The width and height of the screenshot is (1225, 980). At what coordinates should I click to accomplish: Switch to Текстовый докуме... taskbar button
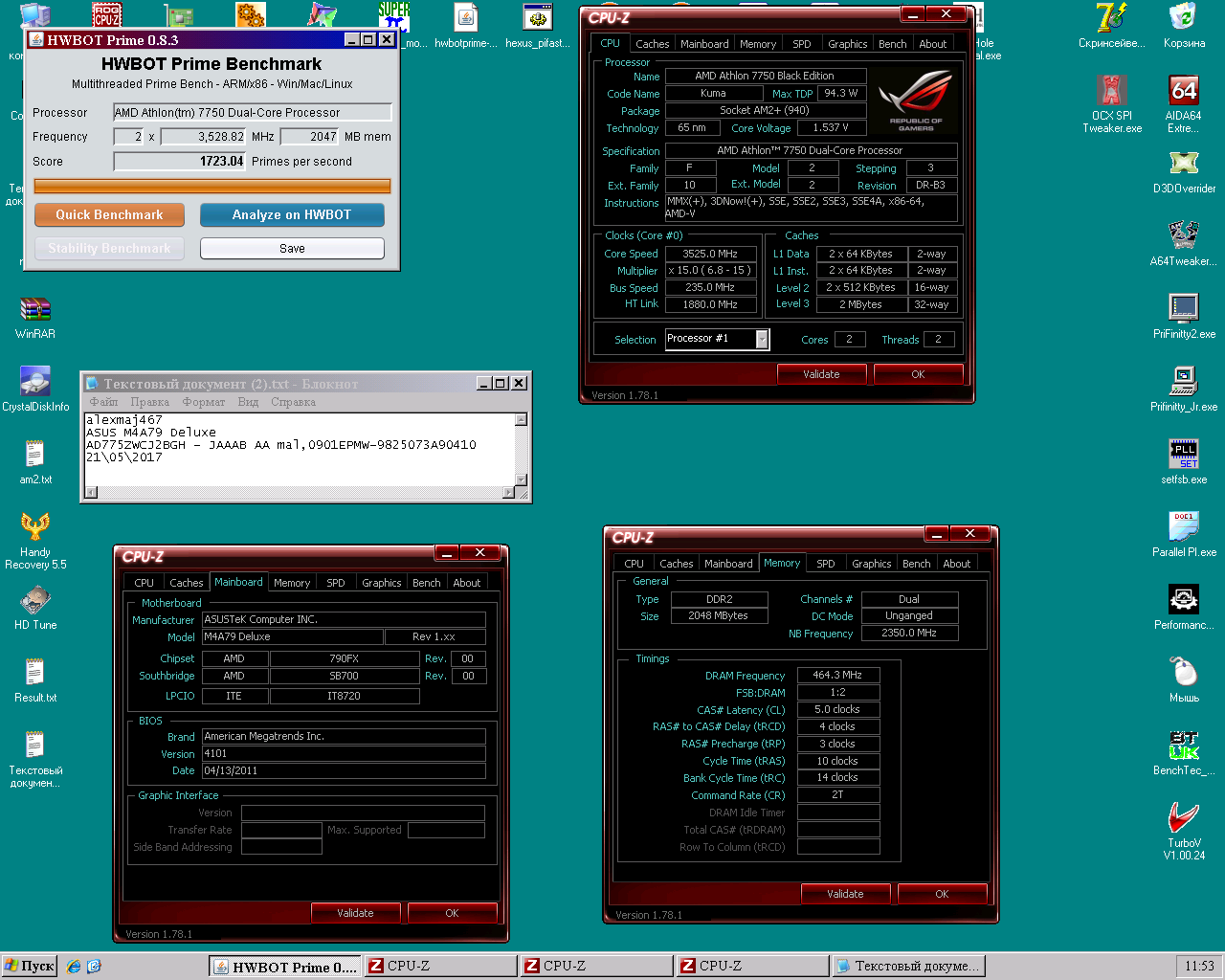[908, 967]
